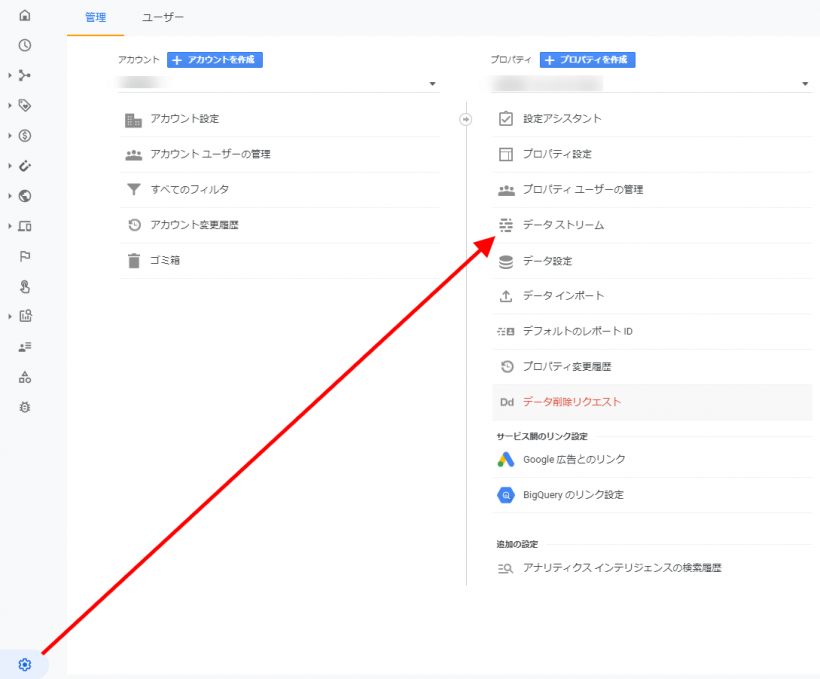Image resolution: width=820 pixels, height=679 pixels.
Task: Select the Realtime clock icon
Action: pos(24,45)
